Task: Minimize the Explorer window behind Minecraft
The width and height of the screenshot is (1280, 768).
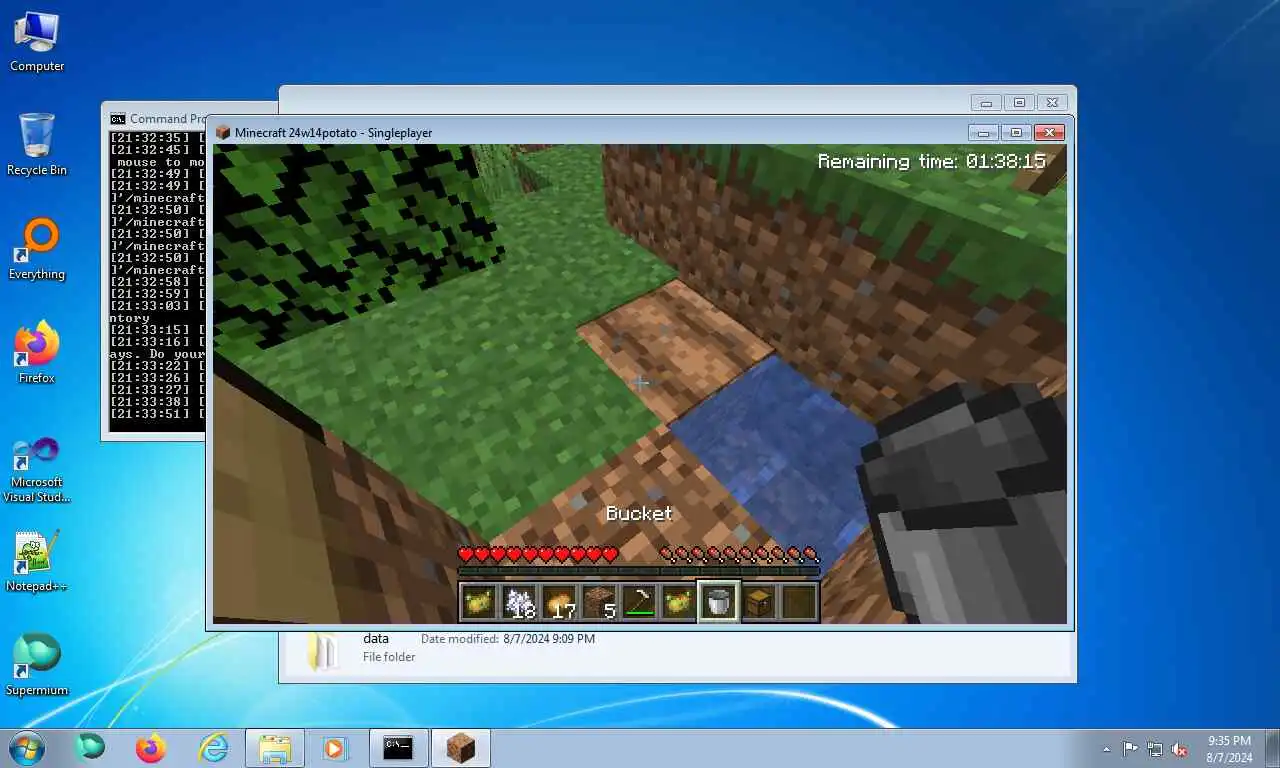Action: (x=986, y=103)
